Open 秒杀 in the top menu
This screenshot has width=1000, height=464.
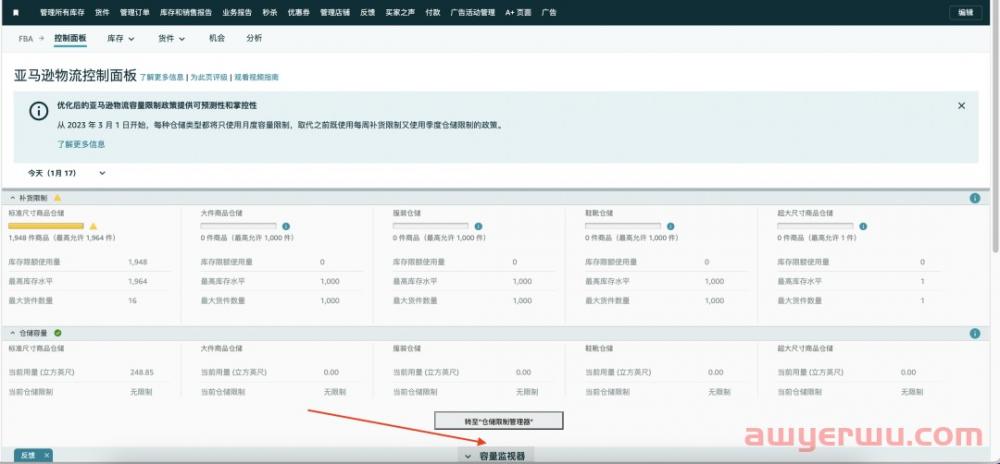click(x=270, y=12)
